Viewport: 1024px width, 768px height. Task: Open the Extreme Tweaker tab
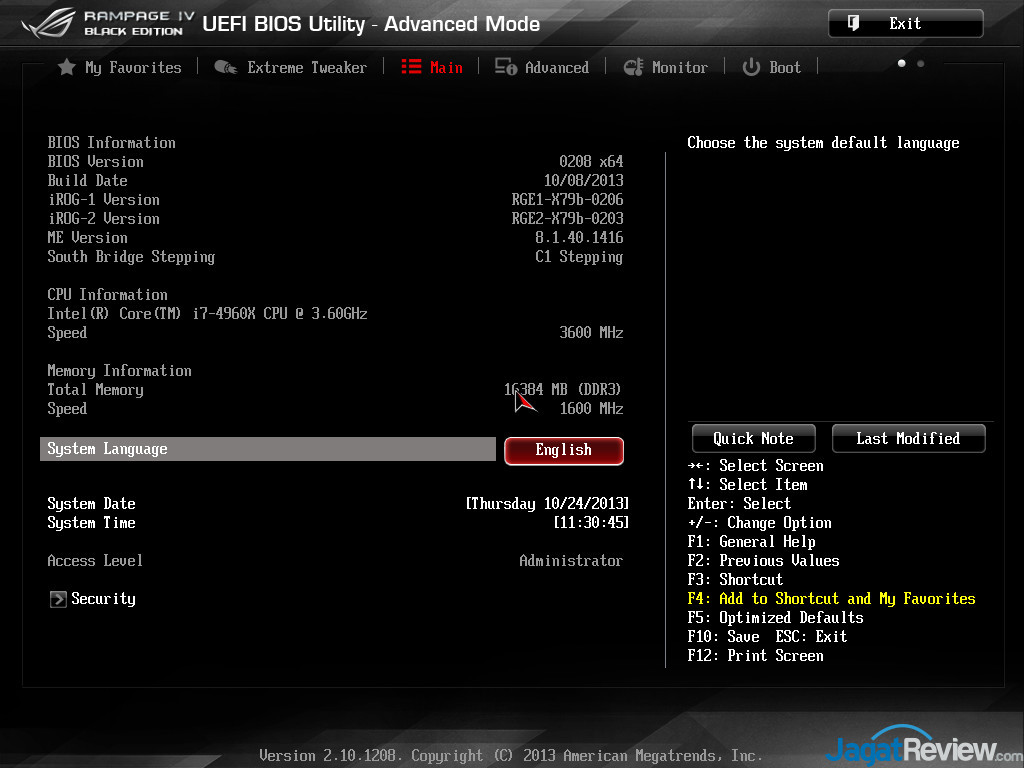coord(307,68)
